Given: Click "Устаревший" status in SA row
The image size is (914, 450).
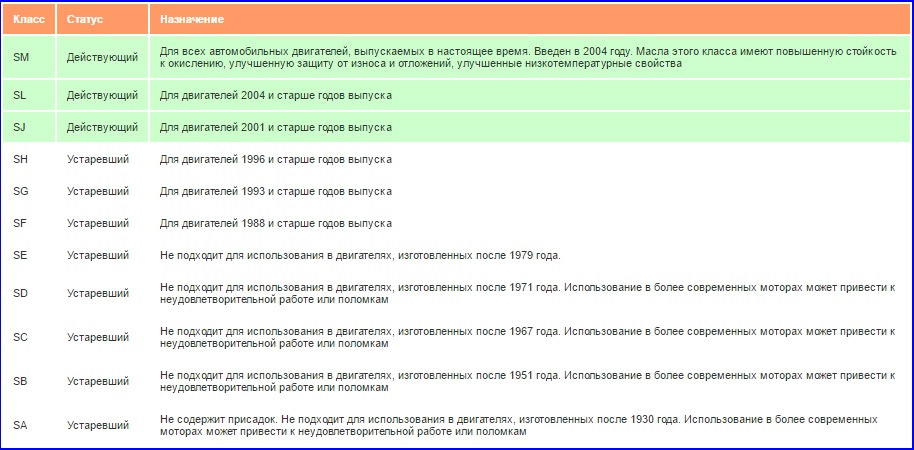Looking at the screenshot, I should pyautogui.click(x=98, y=426).
